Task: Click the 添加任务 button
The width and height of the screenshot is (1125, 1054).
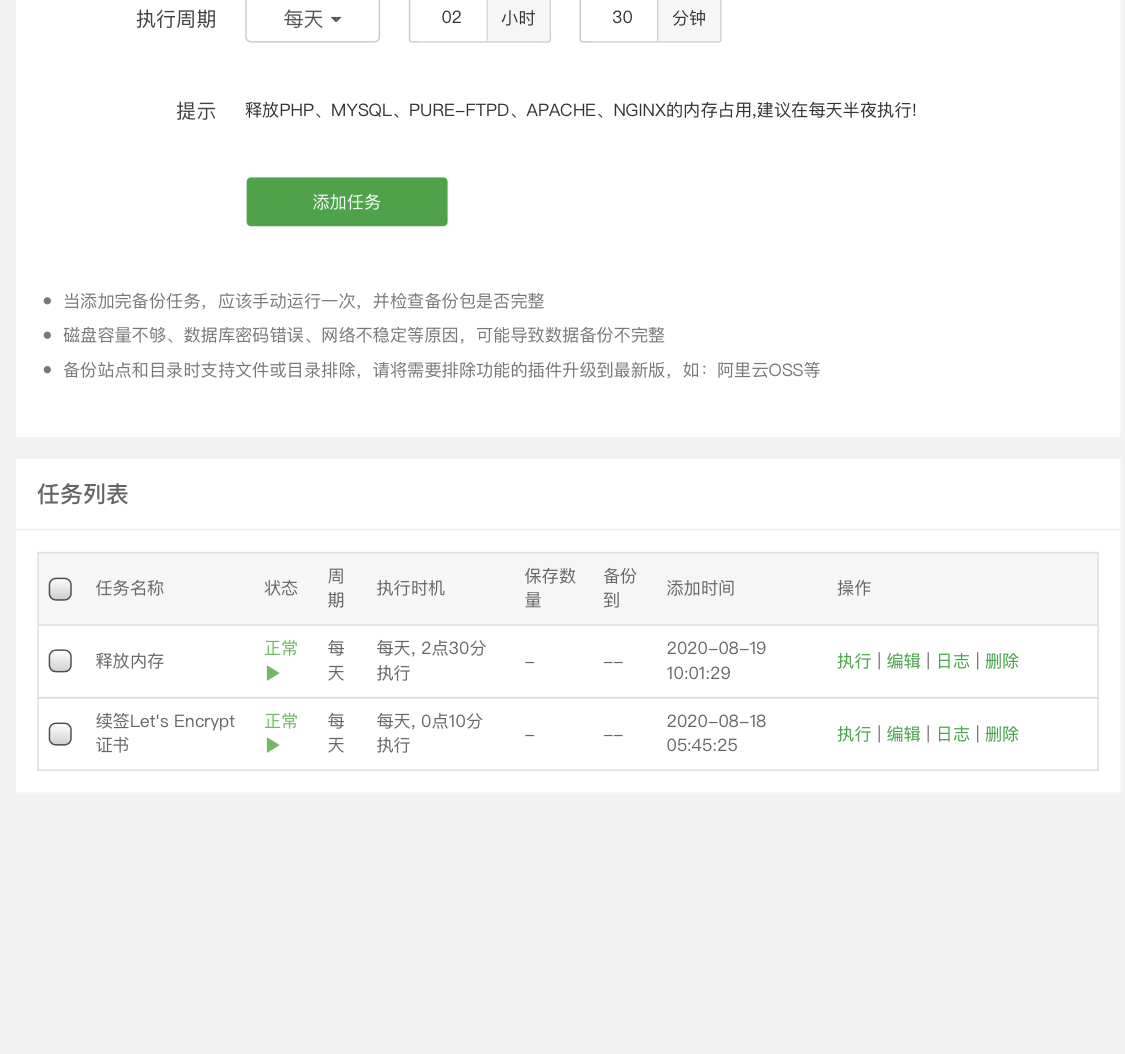Action: pyautogui.click(x=347, y=202)
